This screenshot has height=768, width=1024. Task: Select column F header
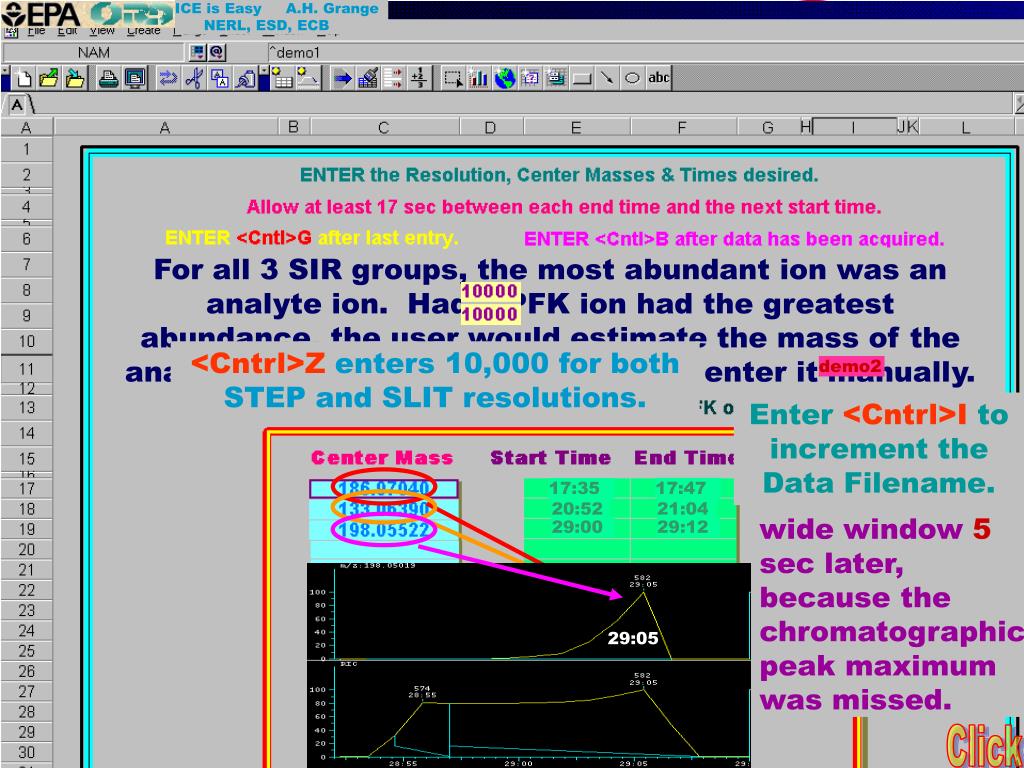[682, 127]
